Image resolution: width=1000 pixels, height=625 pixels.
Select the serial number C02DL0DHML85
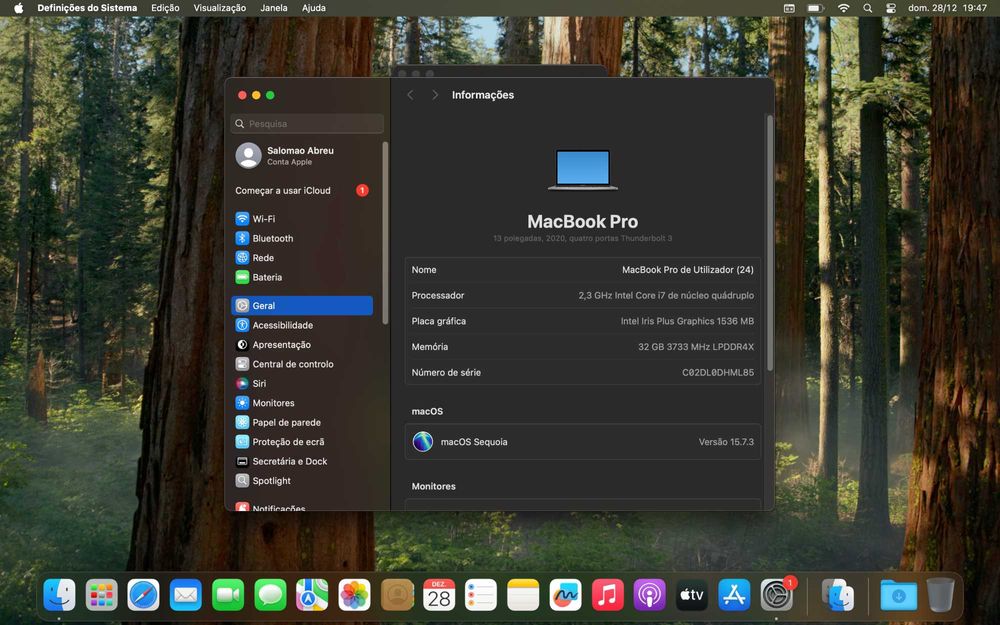(717, 372)
